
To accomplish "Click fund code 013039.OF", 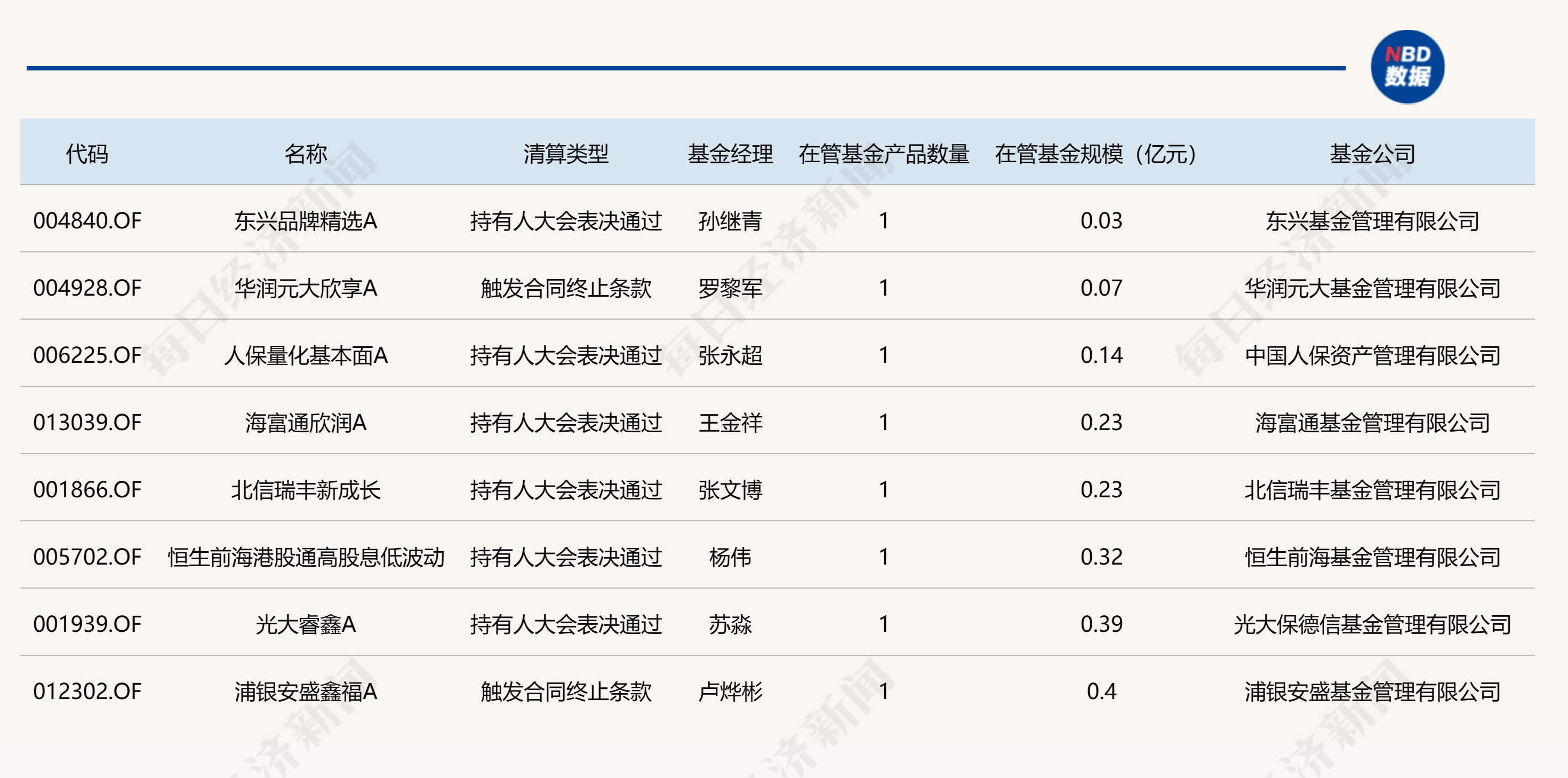I will click(x=87, y=422).
